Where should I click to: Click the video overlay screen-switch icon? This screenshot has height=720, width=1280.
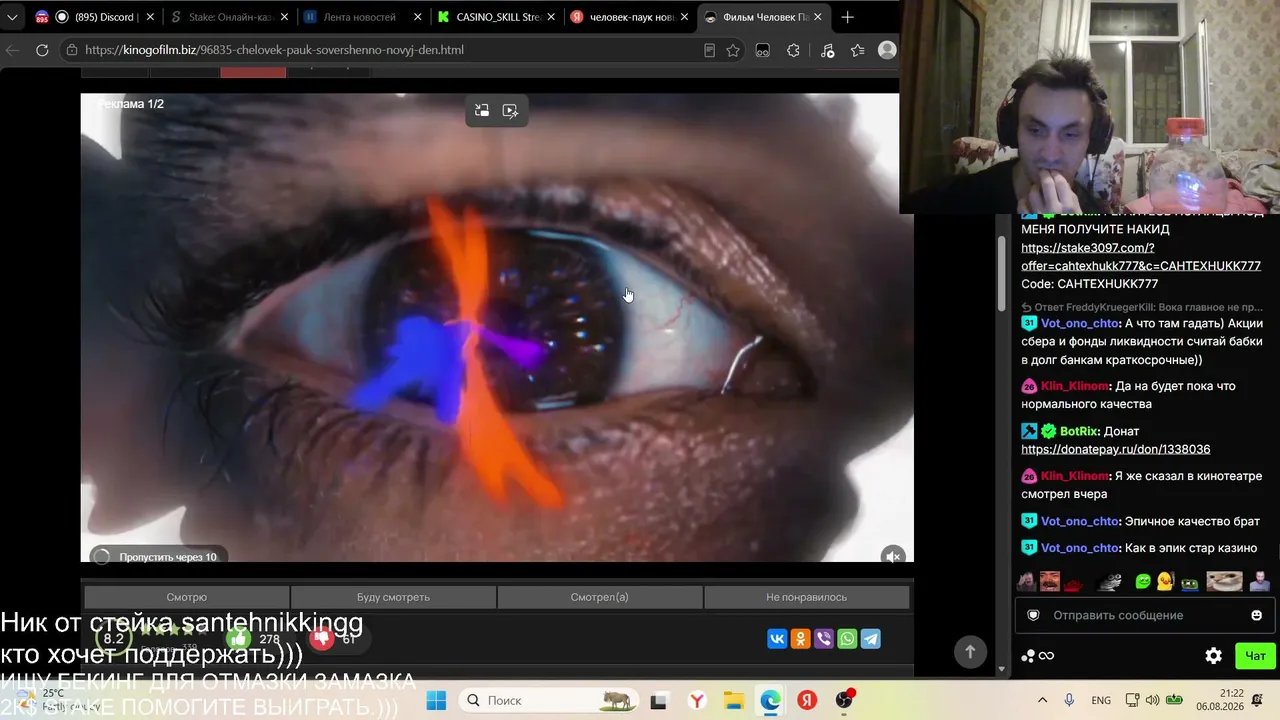tap(482, 111)
